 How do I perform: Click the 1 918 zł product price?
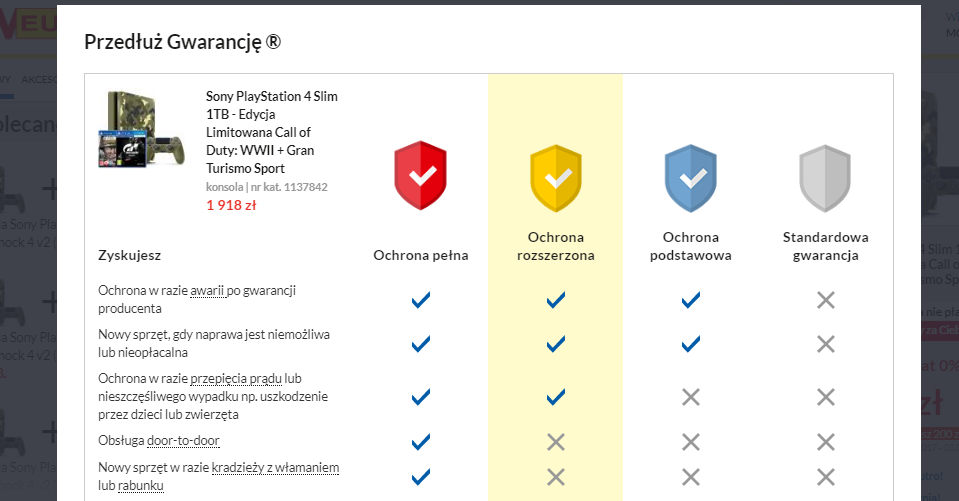pos(231,205)
